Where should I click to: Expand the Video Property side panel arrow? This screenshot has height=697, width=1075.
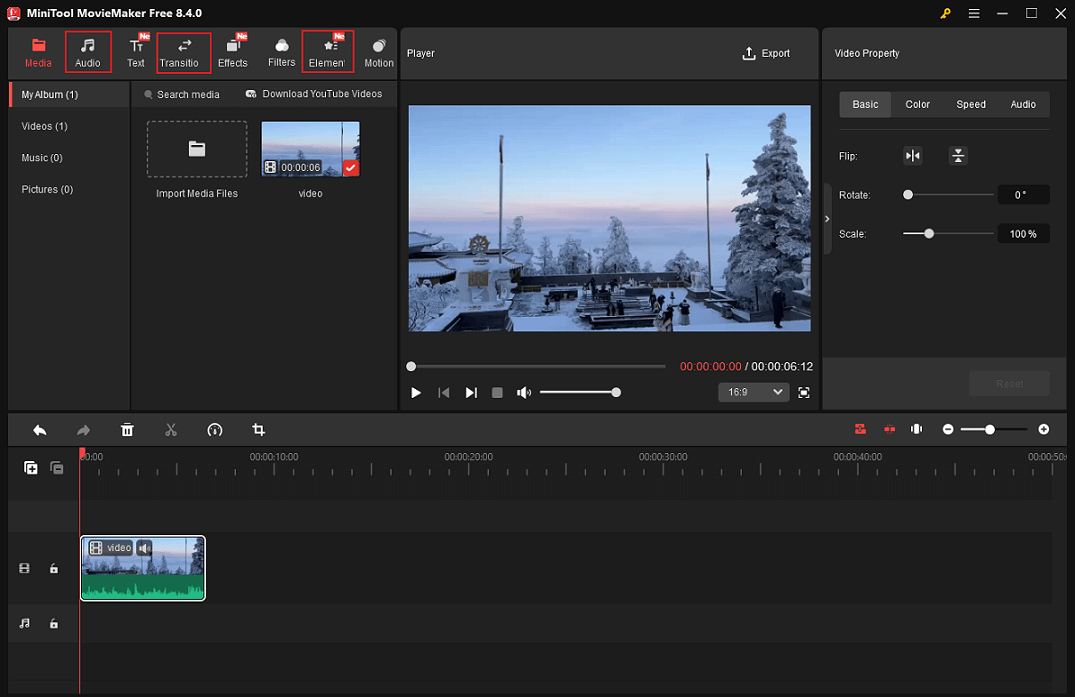pyautogui.click(x=826, y=218)
